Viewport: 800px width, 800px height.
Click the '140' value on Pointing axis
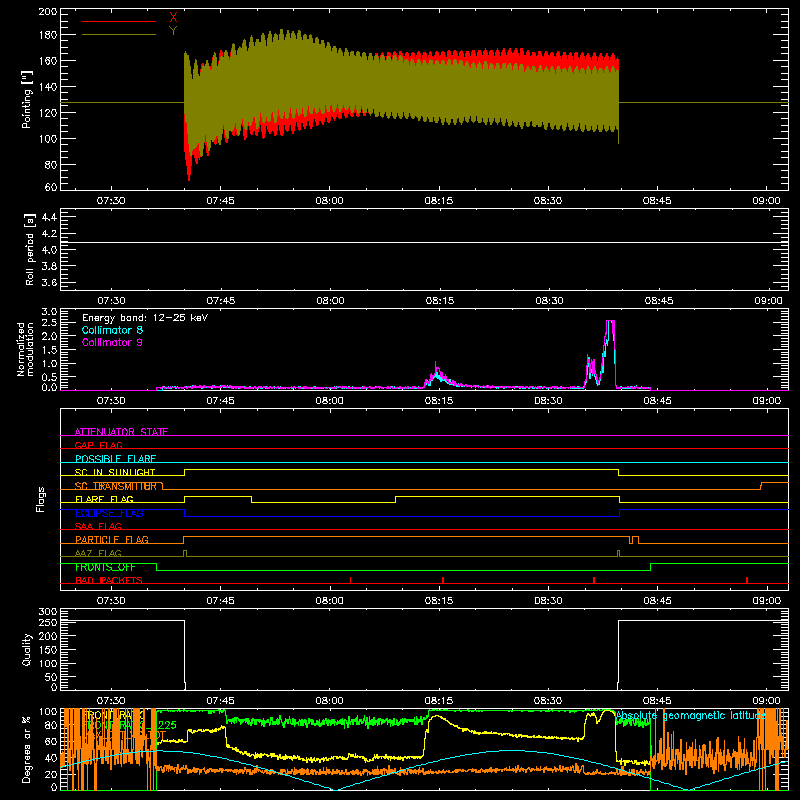(48, 87)
